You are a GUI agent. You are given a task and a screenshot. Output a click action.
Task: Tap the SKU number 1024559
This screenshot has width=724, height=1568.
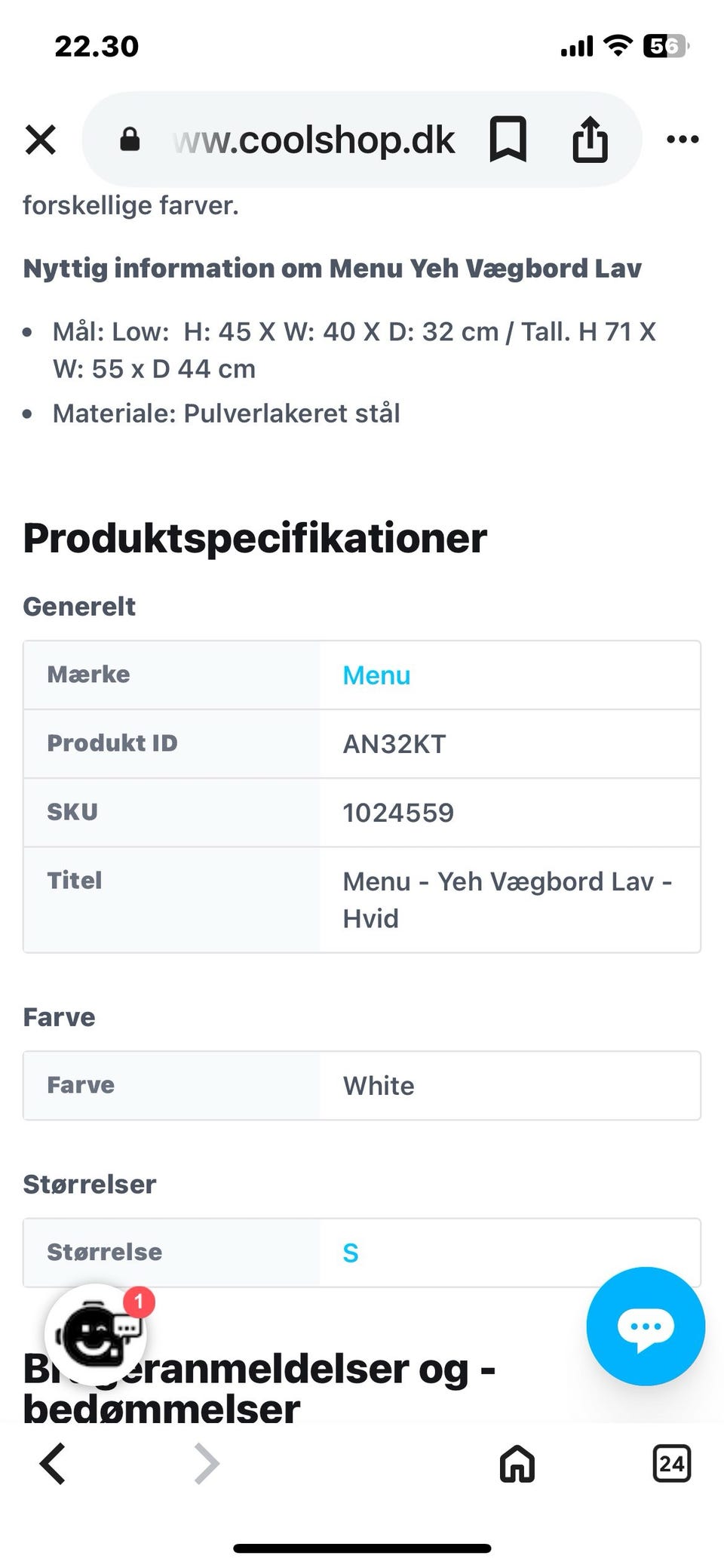[x=398, y=813]
